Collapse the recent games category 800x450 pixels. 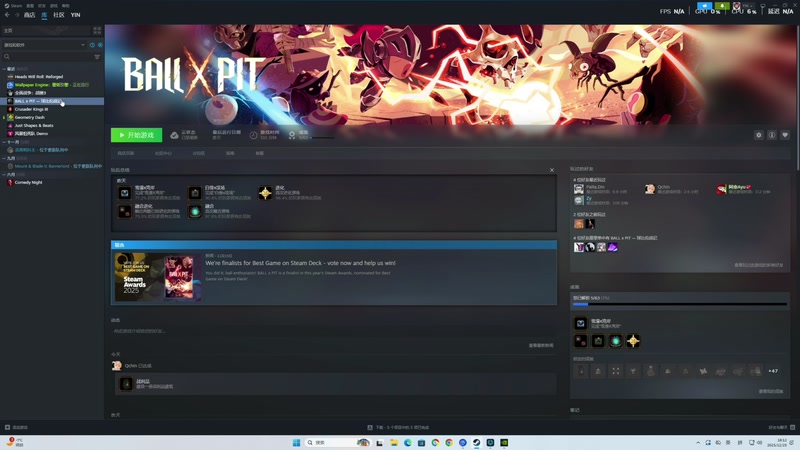5,68
